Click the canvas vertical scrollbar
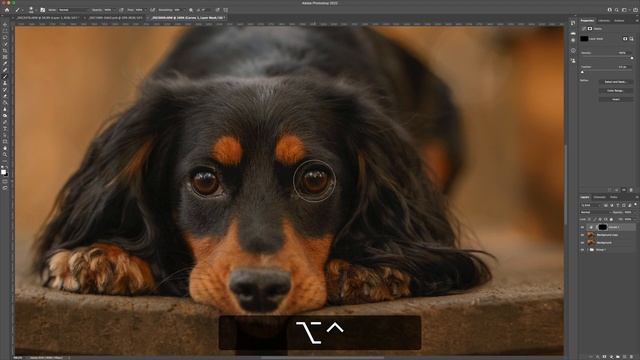 (x=565, y=184)
